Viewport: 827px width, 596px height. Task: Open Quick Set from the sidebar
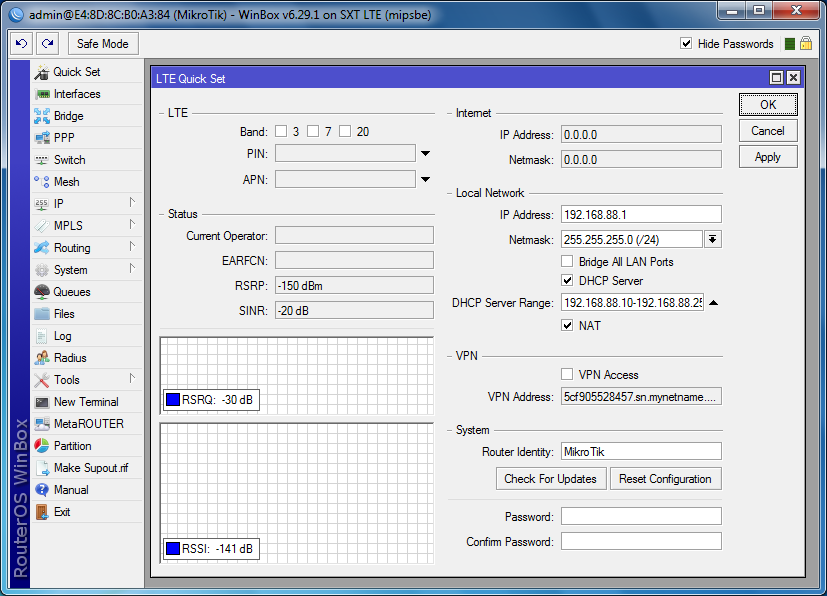(76, 72)
